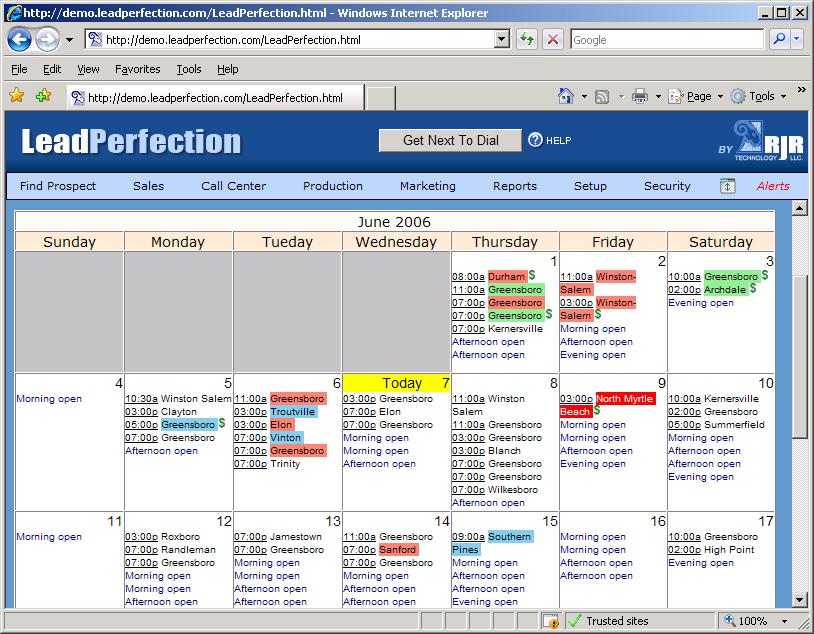Click the Add to Favorites icon
Viewport: 814px width, 634px height.
(x=44, y=96)
